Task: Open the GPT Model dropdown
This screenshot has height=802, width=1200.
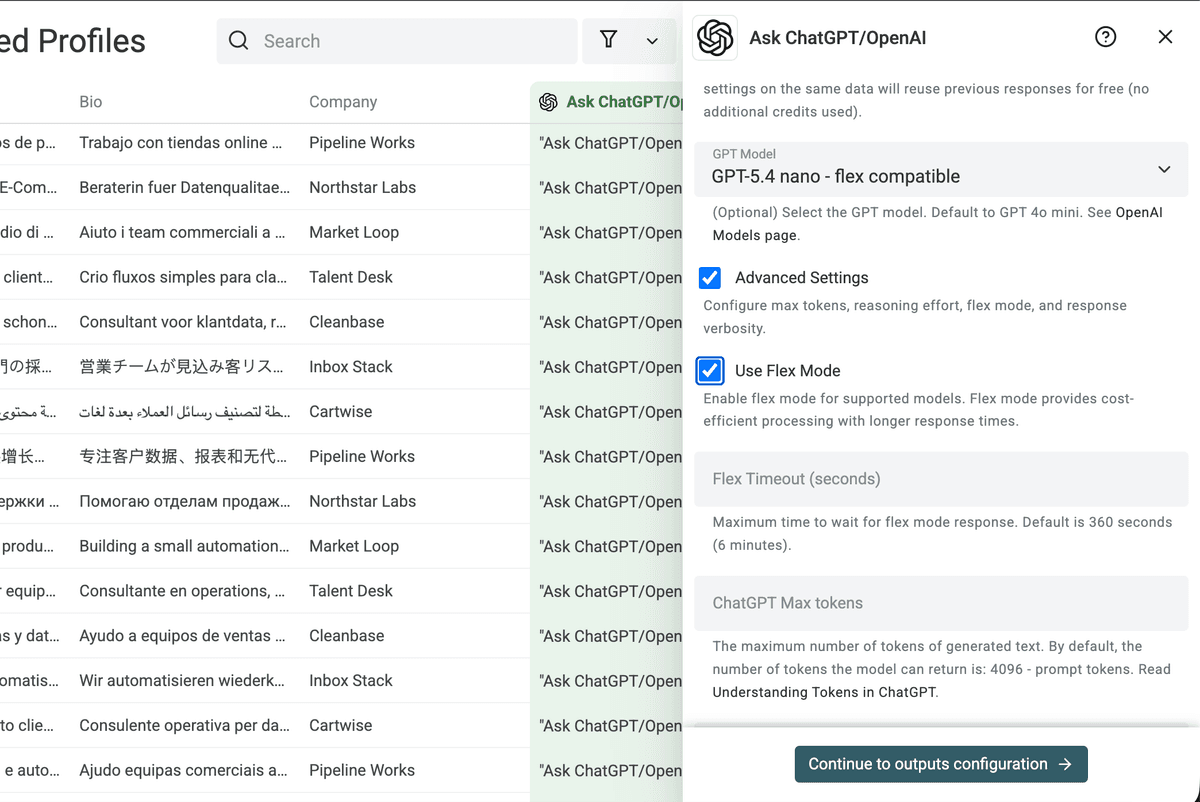Action: tap(941, 168)
